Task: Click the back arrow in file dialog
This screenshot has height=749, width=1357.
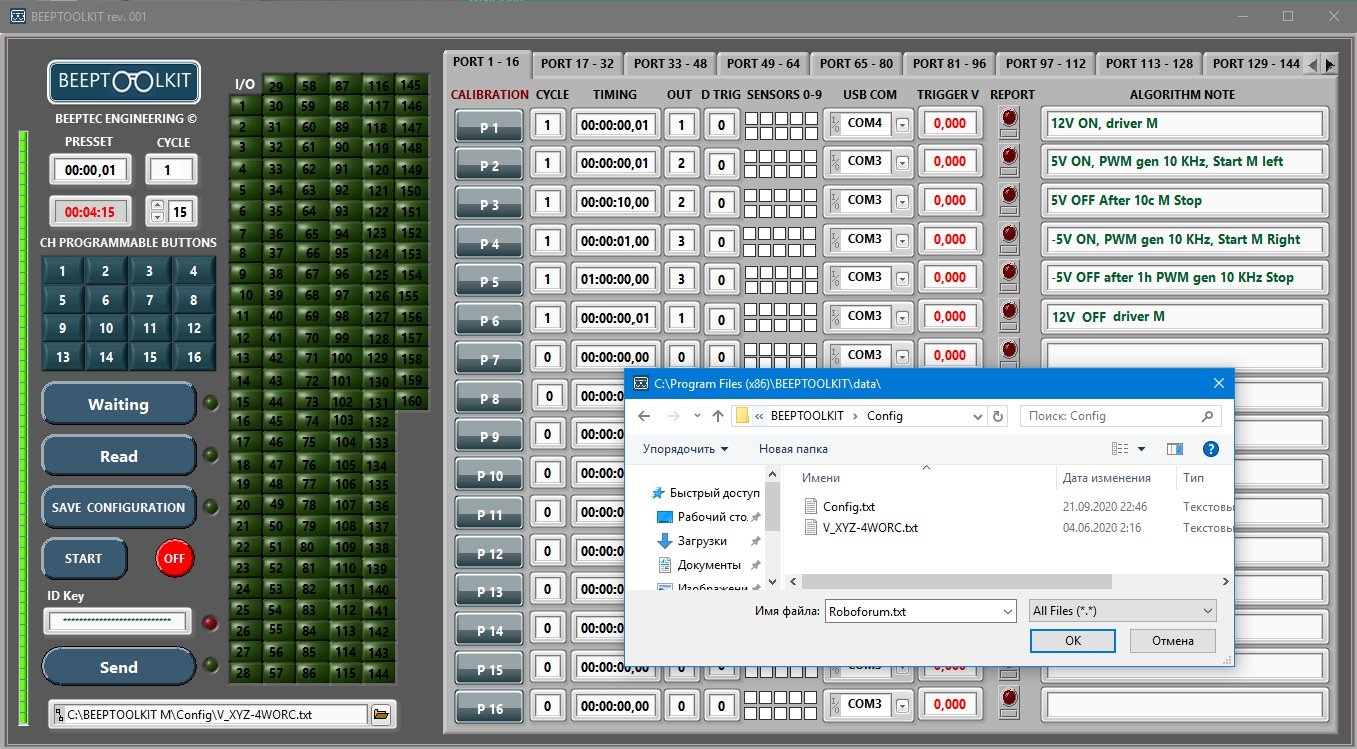Action: [644, 416]
